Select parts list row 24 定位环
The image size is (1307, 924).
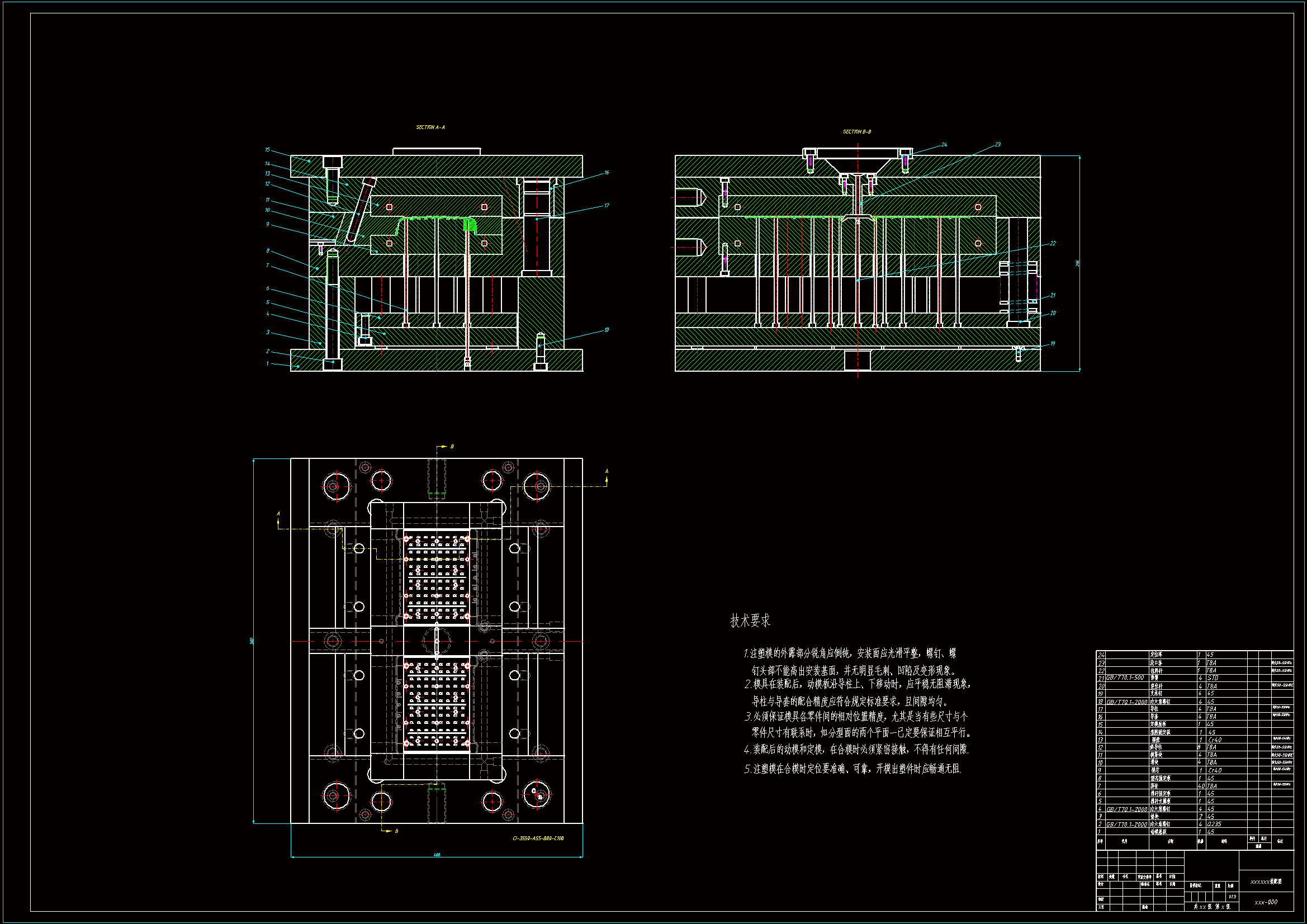[x=1156, y=655]
